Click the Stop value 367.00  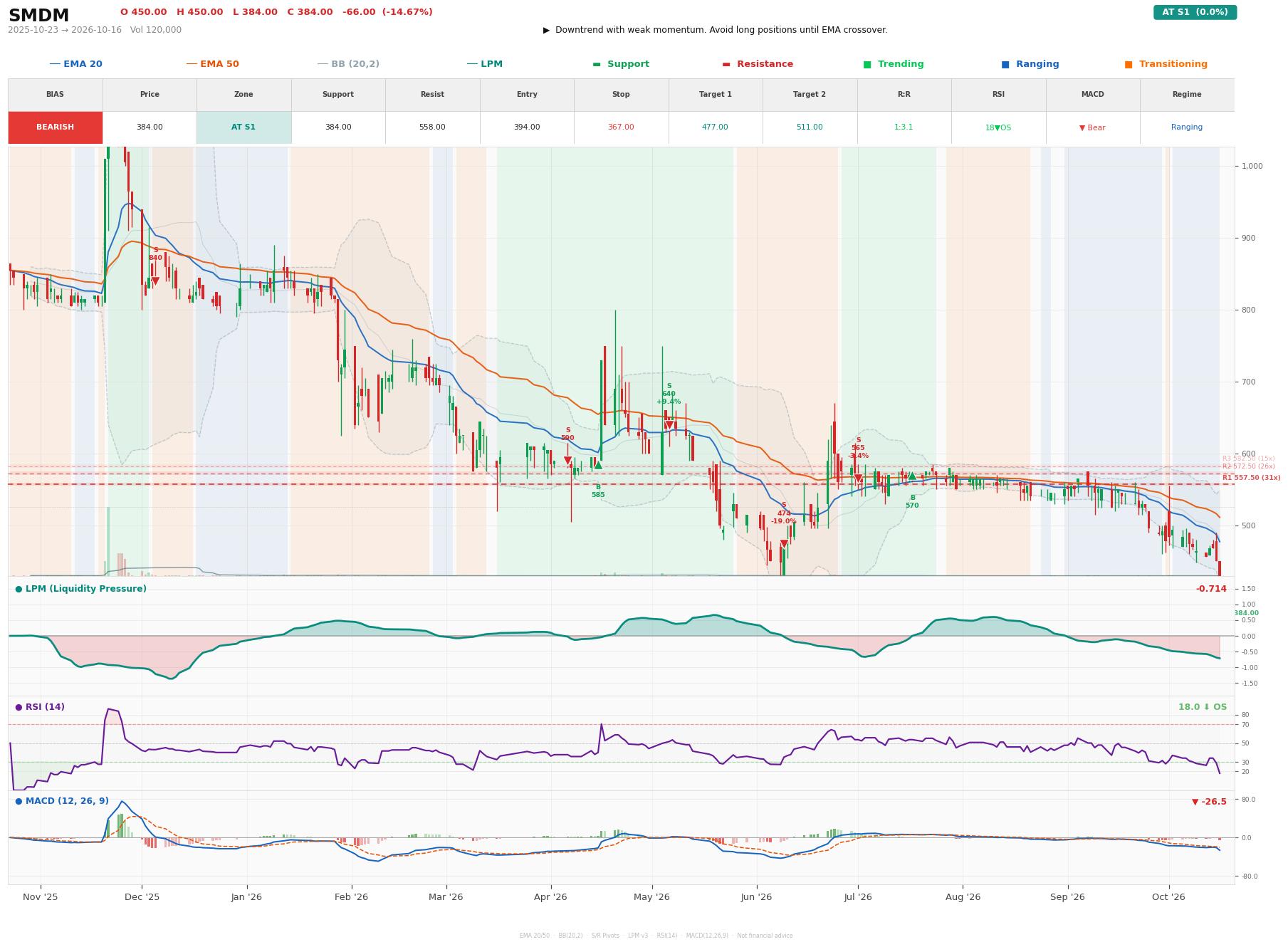pyautogui.click(x=621, y=127)
